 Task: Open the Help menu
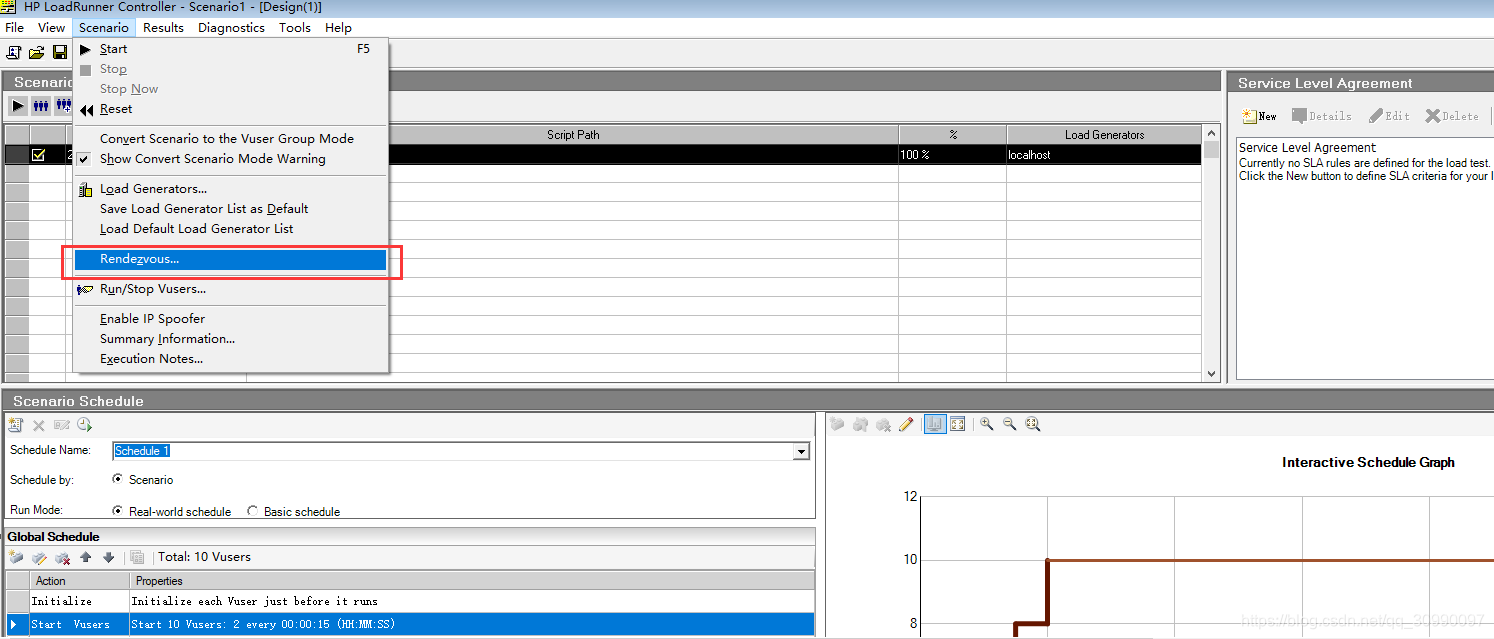(x=339, y=28)
